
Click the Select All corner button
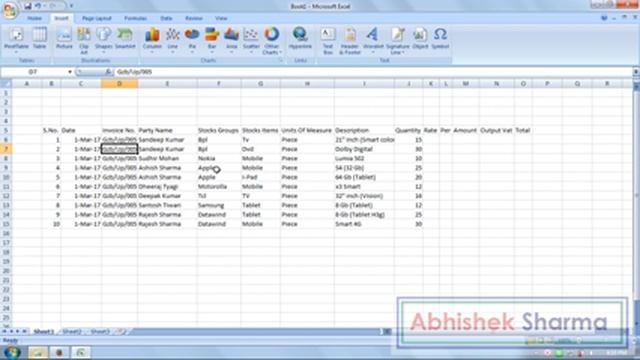pos(6,84)
